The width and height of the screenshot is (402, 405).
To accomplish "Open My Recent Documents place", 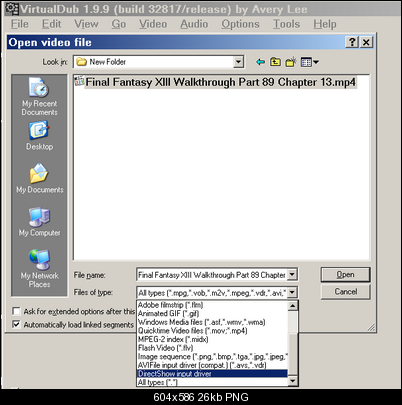I will point(39,96).
